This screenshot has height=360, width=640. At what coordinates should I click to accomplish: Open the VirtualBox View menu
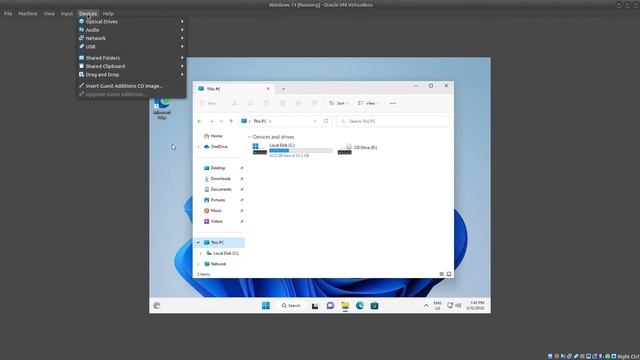pos(49,13)
